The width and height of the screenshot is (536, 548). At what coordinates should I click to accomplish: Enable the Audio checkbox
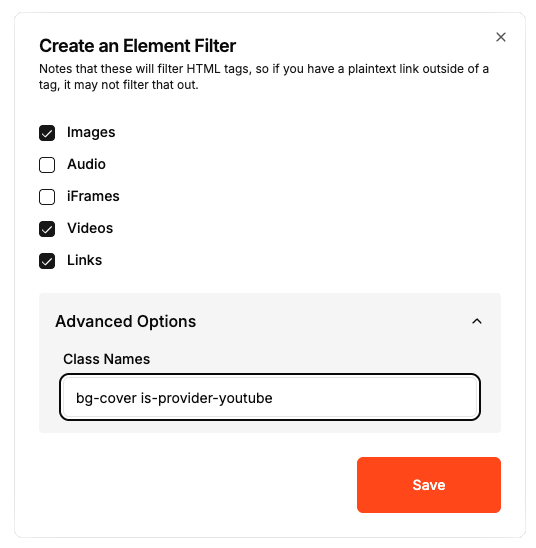point(47,165)
